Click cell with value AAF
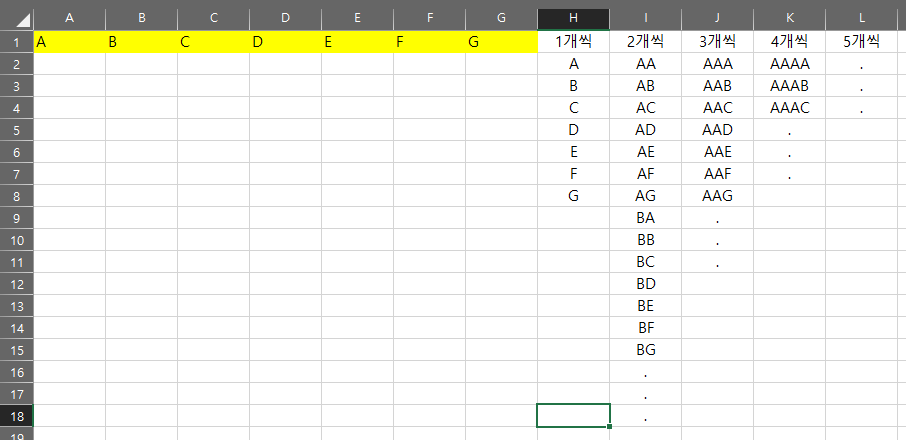The image size is (906, 440). [717, 174]
